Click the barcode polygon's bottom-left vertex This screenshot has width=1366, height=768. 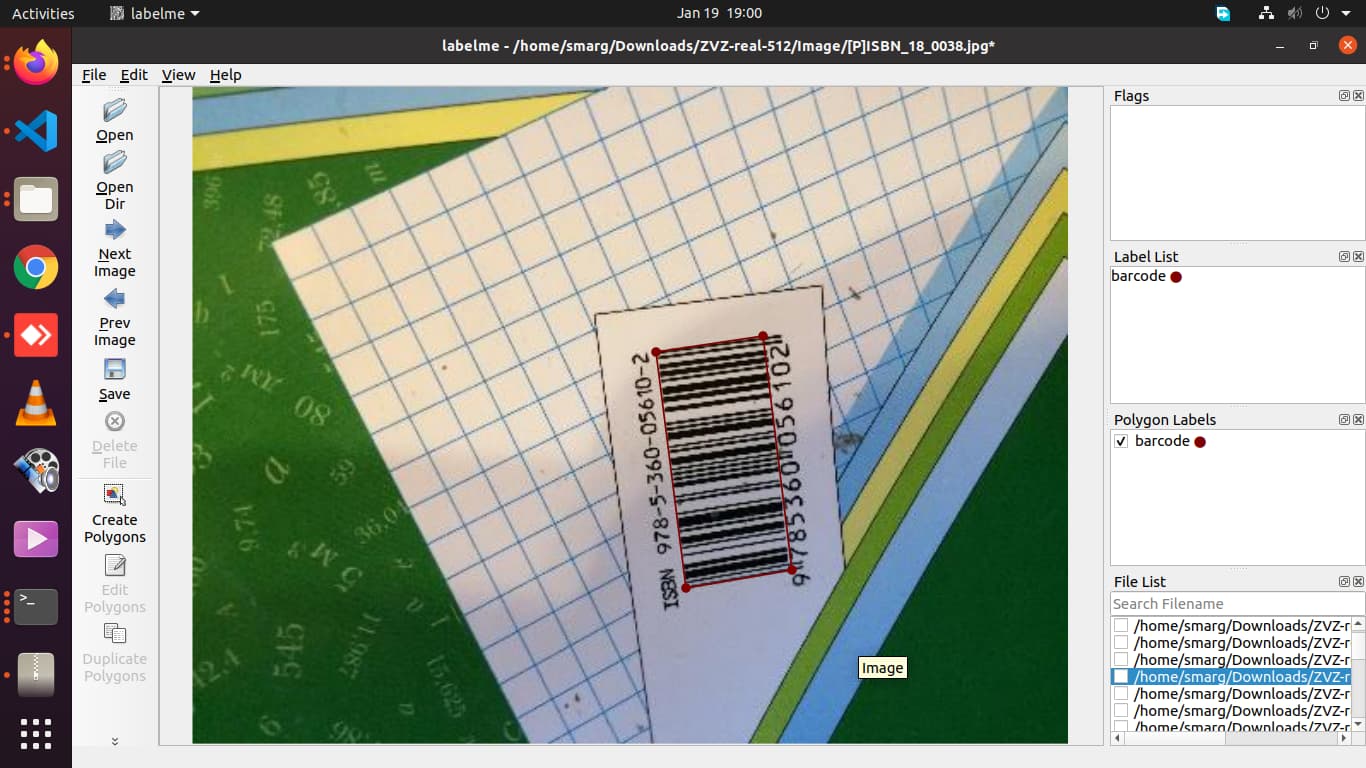686,588
